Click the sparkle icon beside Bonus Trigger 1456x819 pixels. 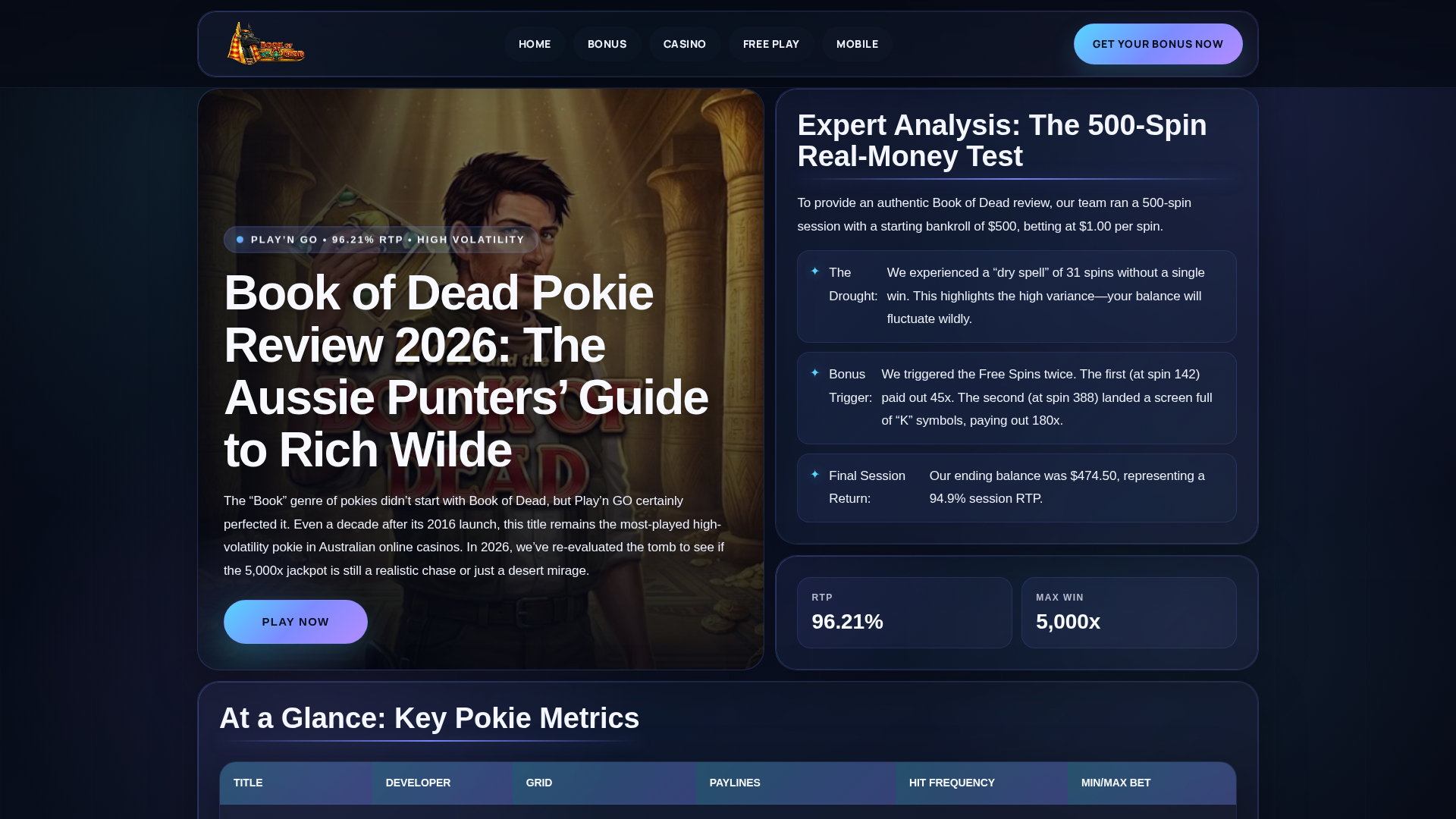click(815, 373)
